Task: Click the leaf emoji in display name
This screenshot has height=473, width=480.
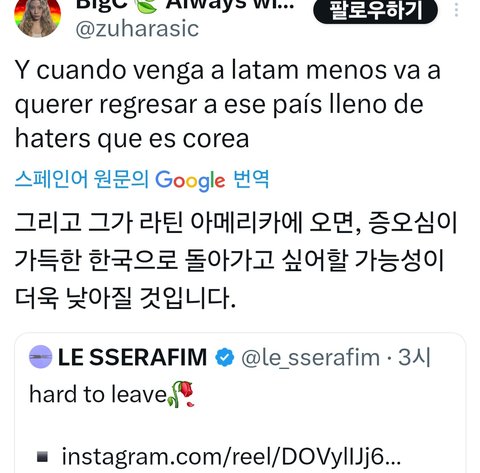Action: (146, 5)
